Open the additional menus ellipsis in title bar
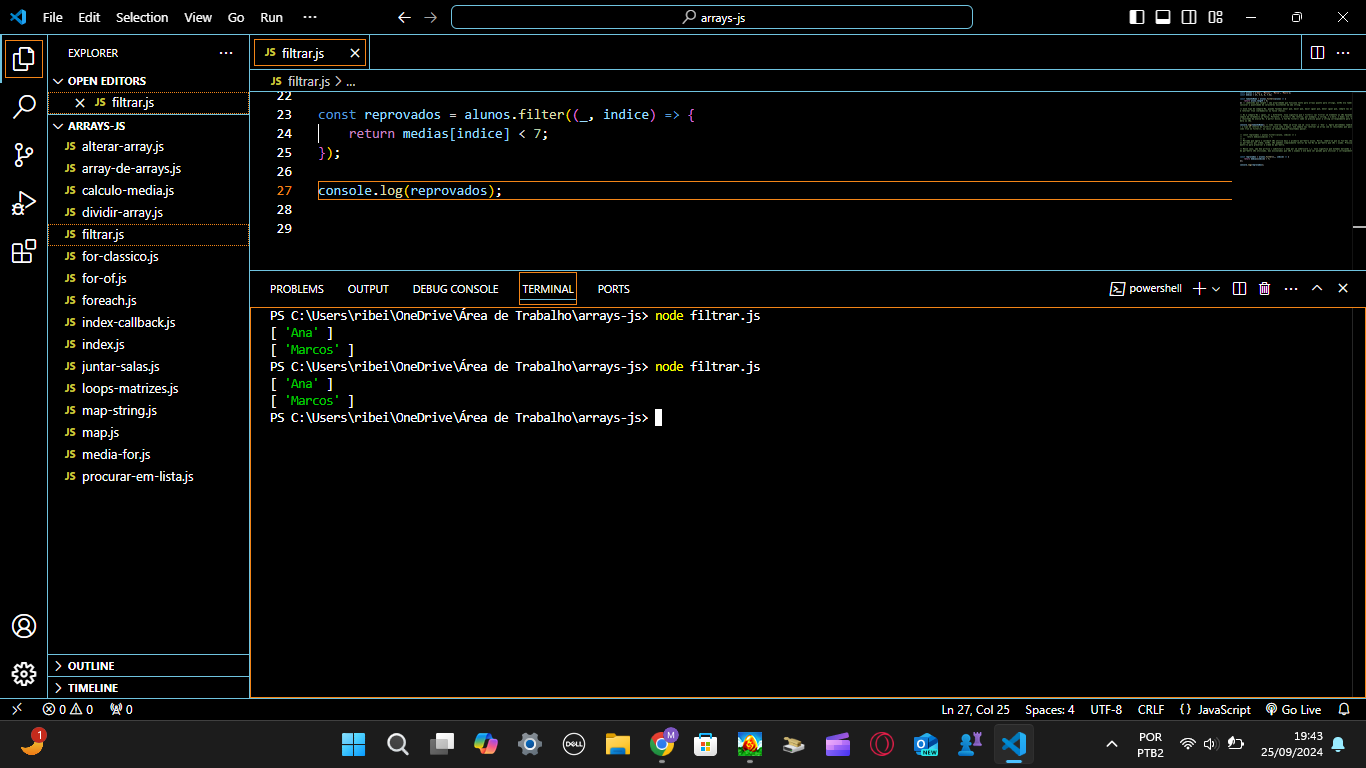1366x768 pixels. tap(310, 17)
